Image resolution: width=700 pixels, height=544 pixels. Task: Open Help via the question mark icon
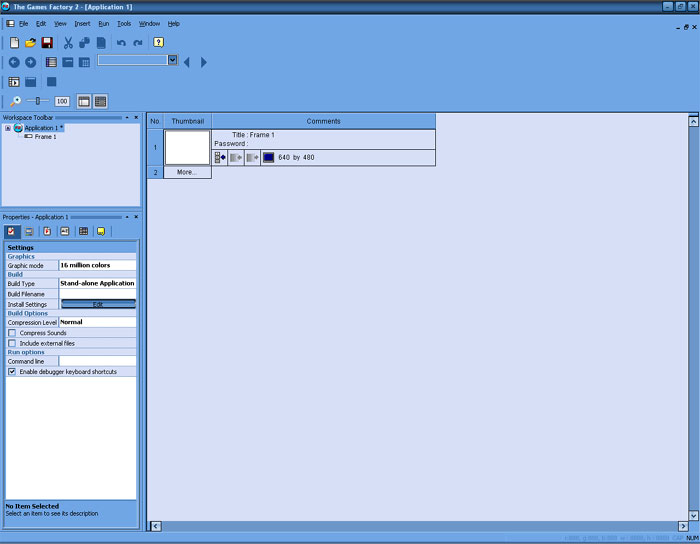pos(158,42)
